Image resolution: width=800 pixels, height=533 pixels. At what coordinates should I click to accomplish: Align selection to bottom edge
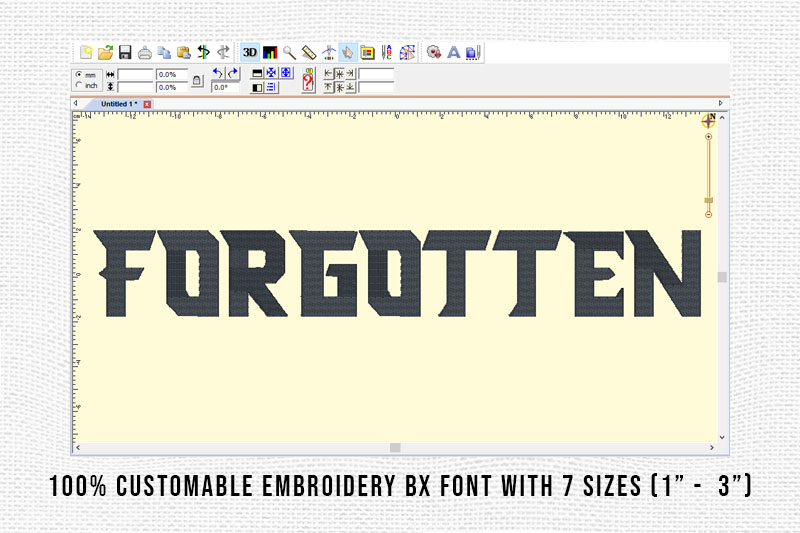[350, 87]
